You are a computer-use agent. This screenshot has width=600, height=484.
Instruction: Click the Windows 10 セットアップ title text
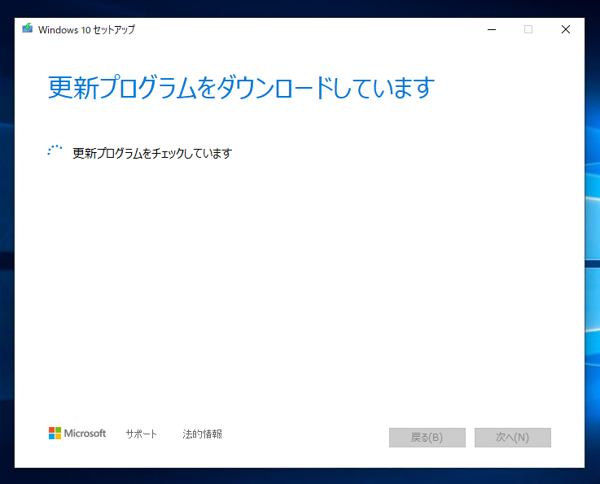point(86,29)
